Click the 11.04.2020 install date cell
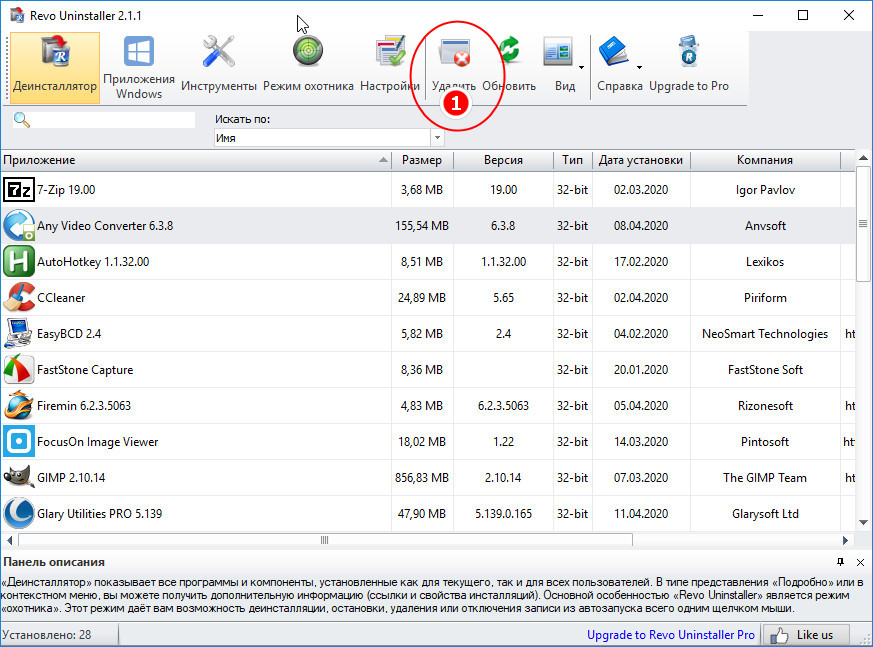 (641, 514)
